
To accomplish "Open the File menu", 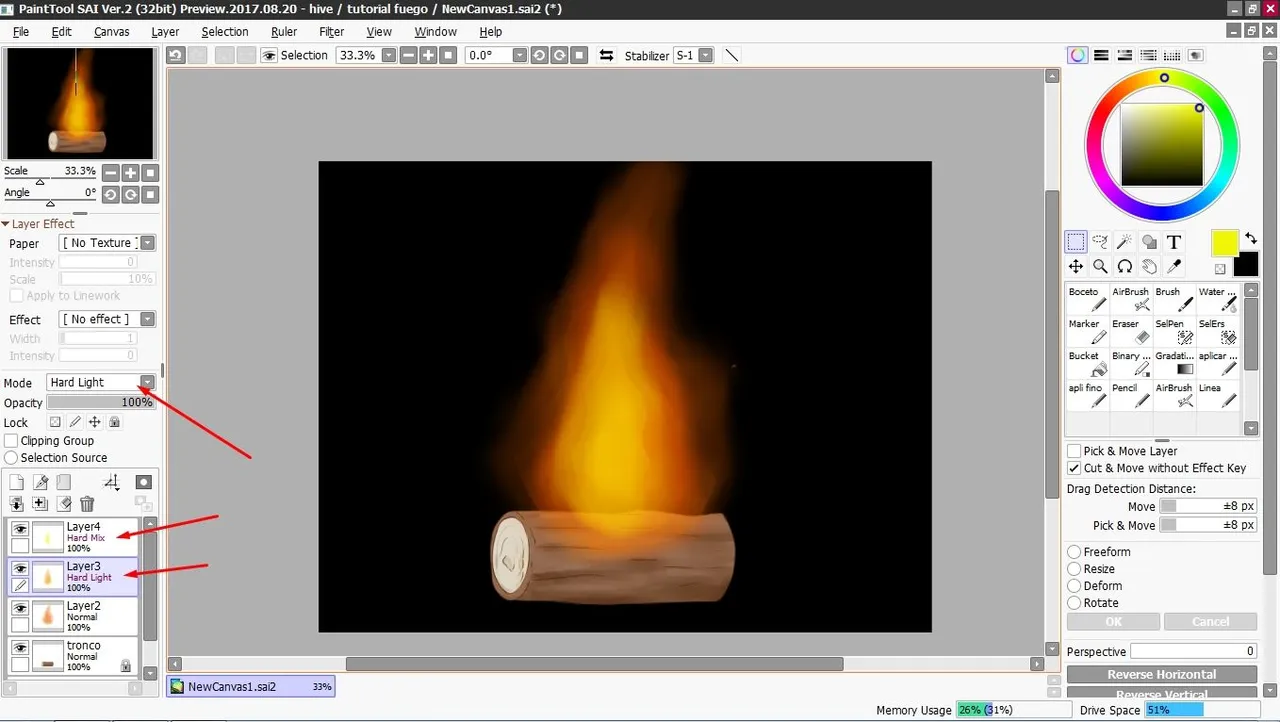I will pos(21,32).
